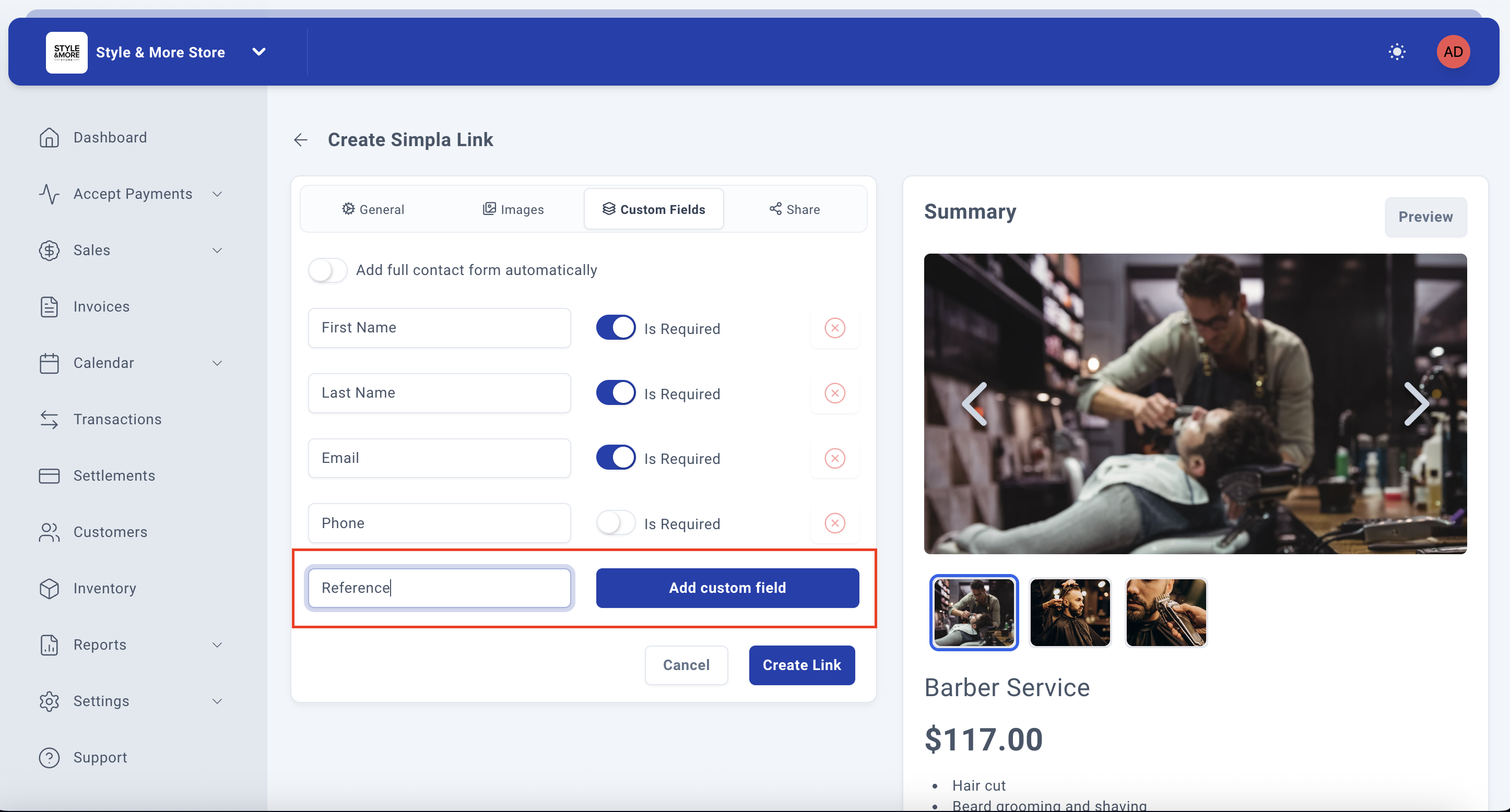
Task: Click the AD user avatar
Action: (x=1453, y=52)
